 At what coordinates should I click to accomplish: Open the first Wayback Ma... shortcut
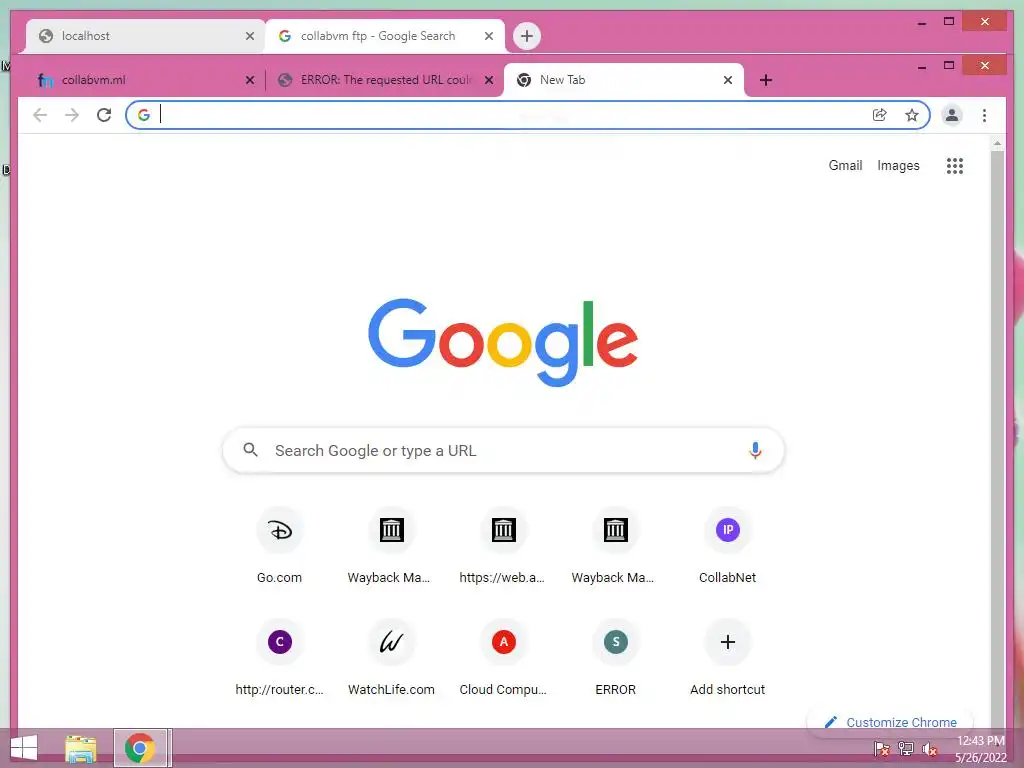click(x=391, y=547)
